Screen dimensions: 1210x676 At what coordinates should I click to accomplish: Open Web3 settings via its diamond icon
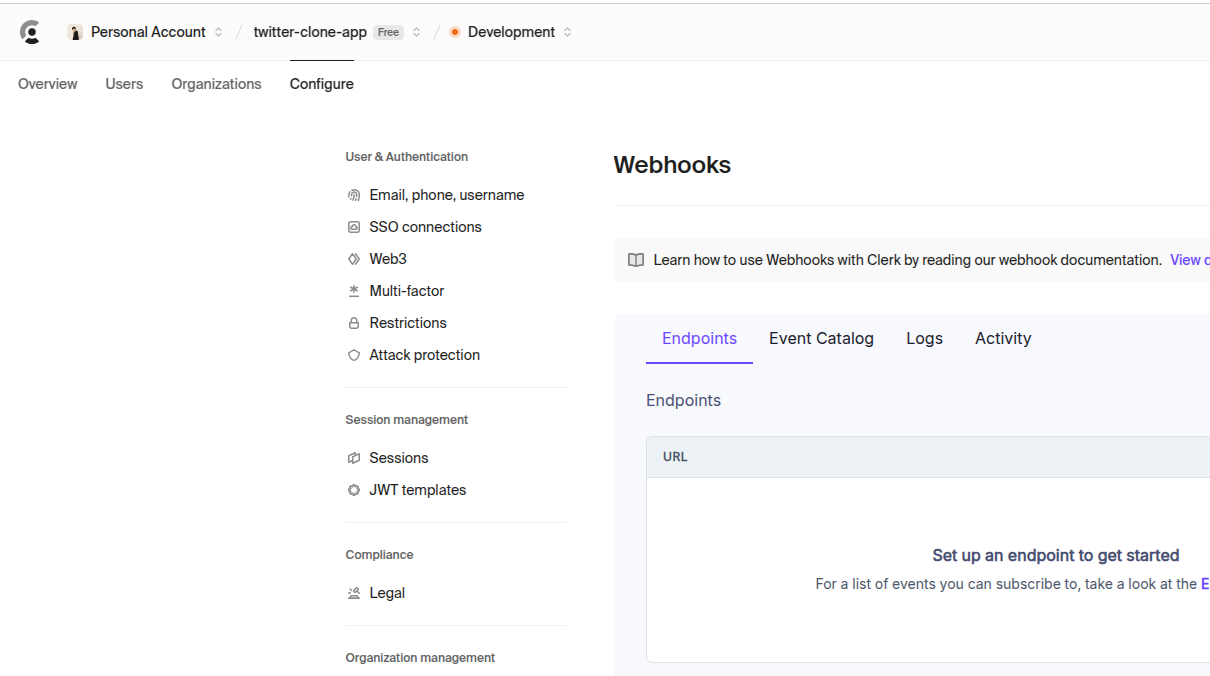(354, 258)
